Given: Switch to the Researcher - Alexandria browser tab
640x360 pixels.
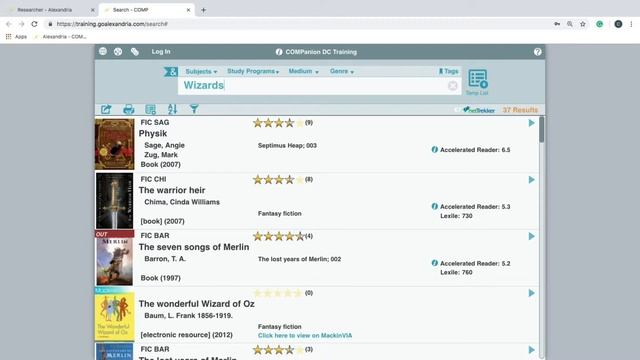Looking at the screenshot, I should (x=50, y=10).
